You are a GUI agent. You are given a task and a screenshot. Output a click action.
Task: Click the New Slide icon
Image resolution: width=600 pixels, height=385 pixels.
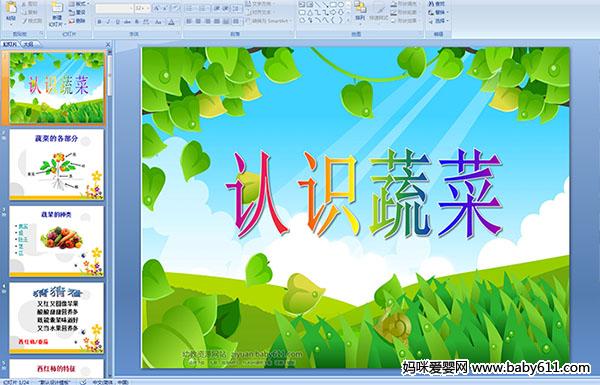point(57,9)
